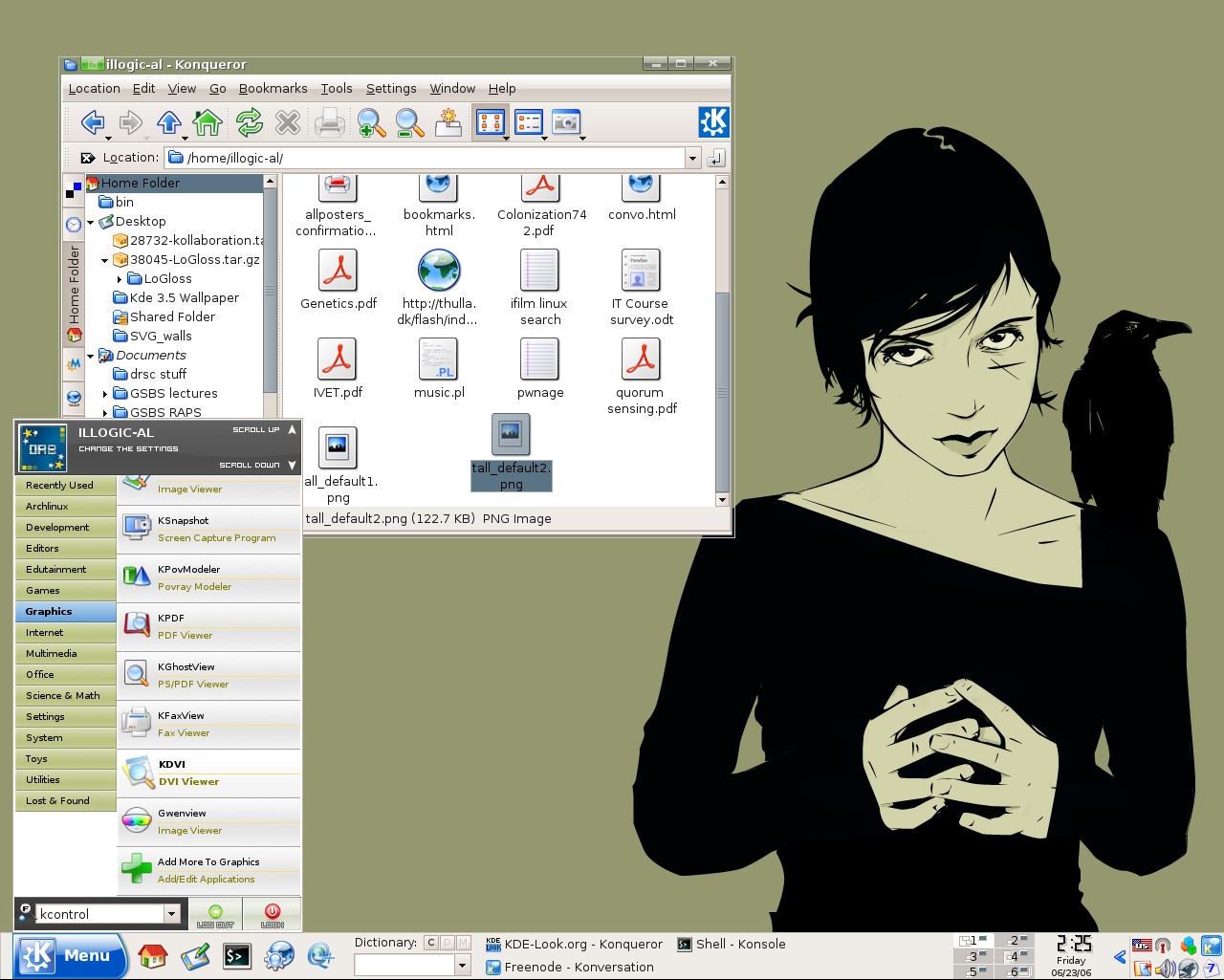Click the Dictionary C toggle button
Screen dimensions: 1224x980
(x=430, y=943)
